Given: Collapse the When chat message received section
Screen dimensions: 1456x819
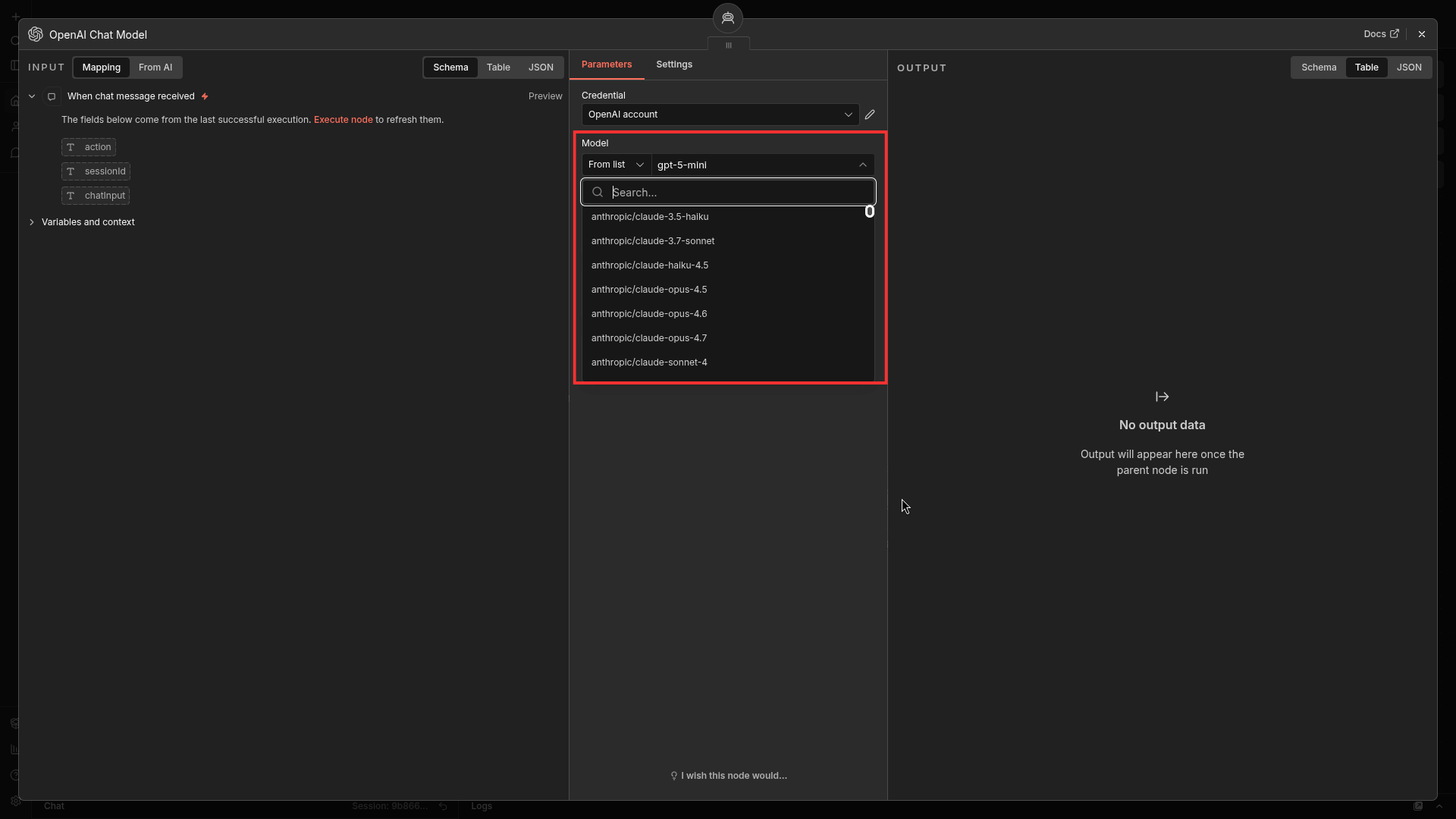Looking at the screenshot, I should tap(32, 96).
